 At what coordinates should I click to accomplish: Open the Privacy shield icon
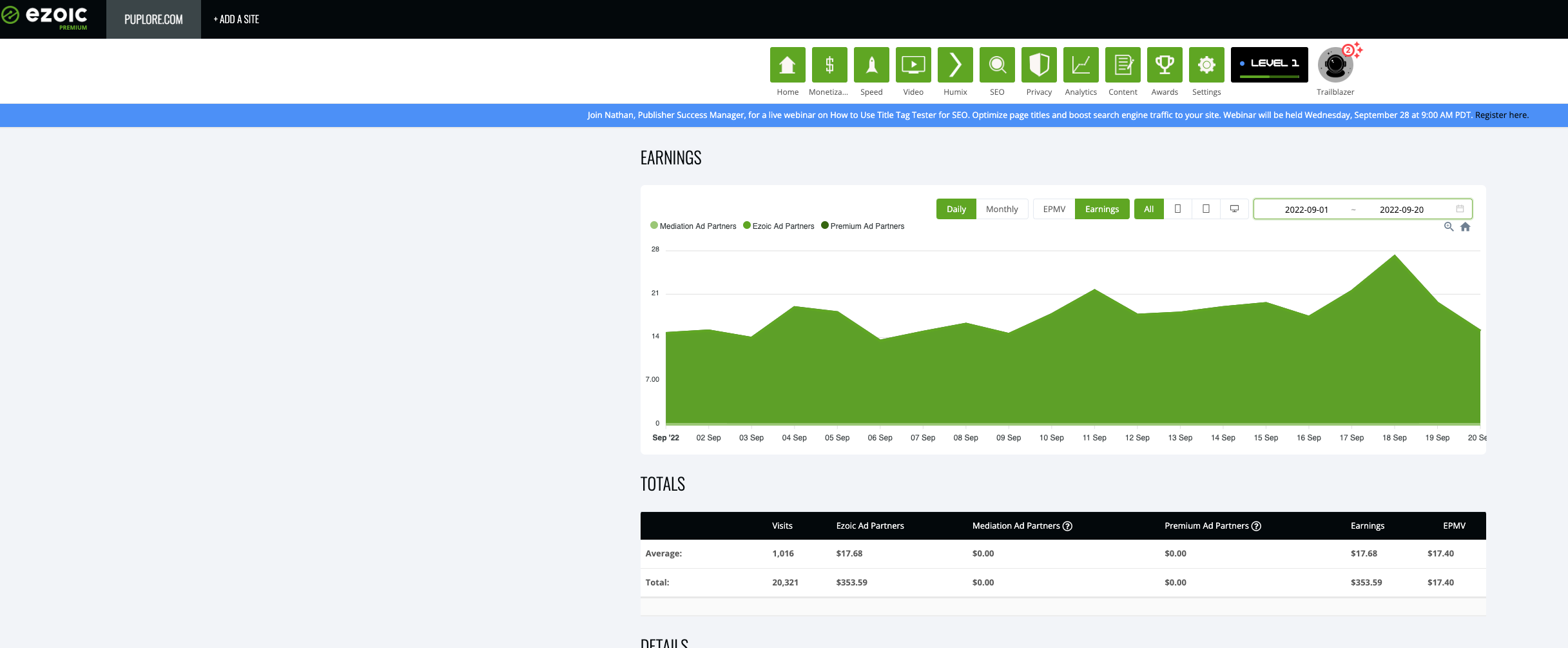[x=1039, y=64]
